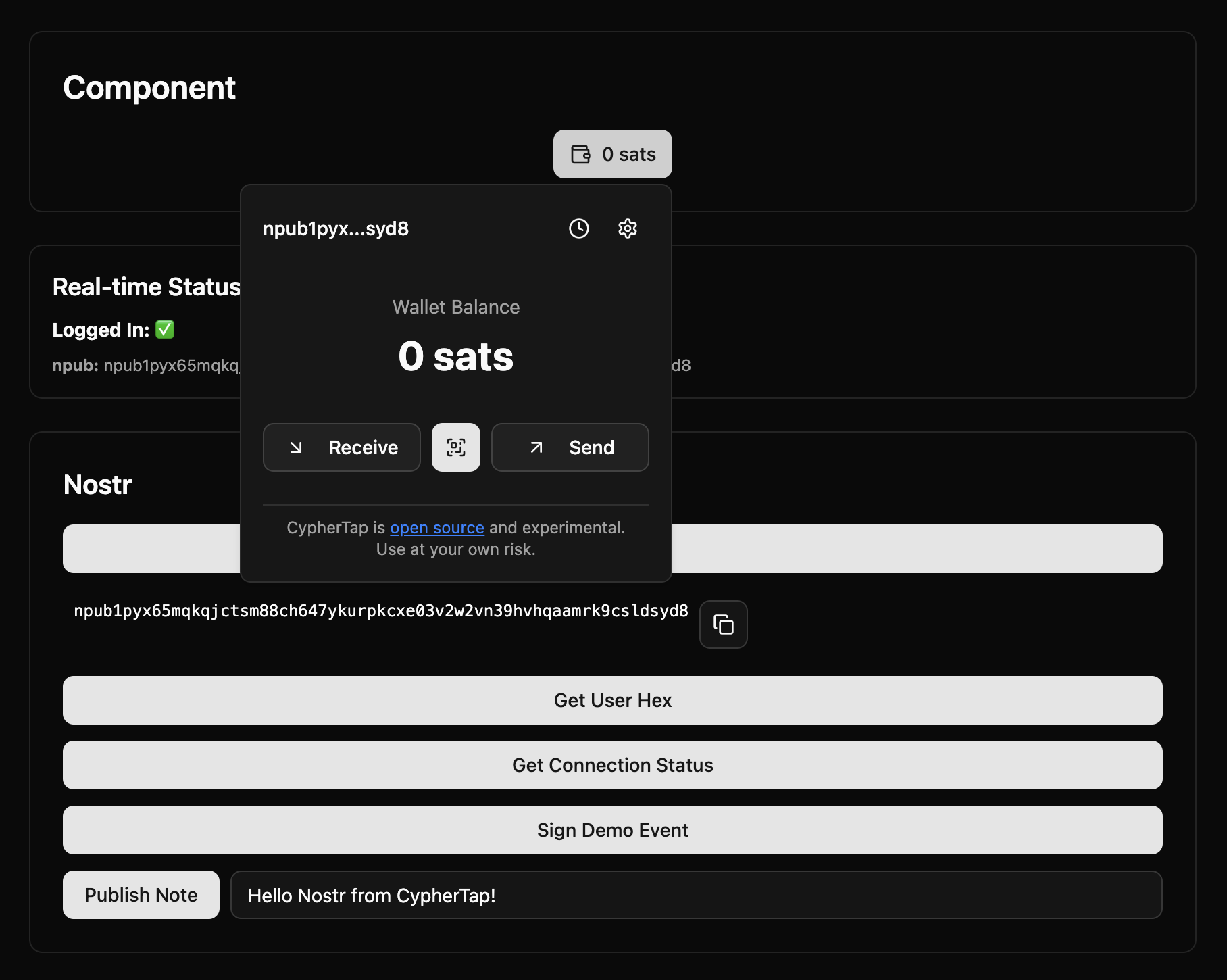
Task: Open wallet settings gear icon
Action: tap(627, 228)
